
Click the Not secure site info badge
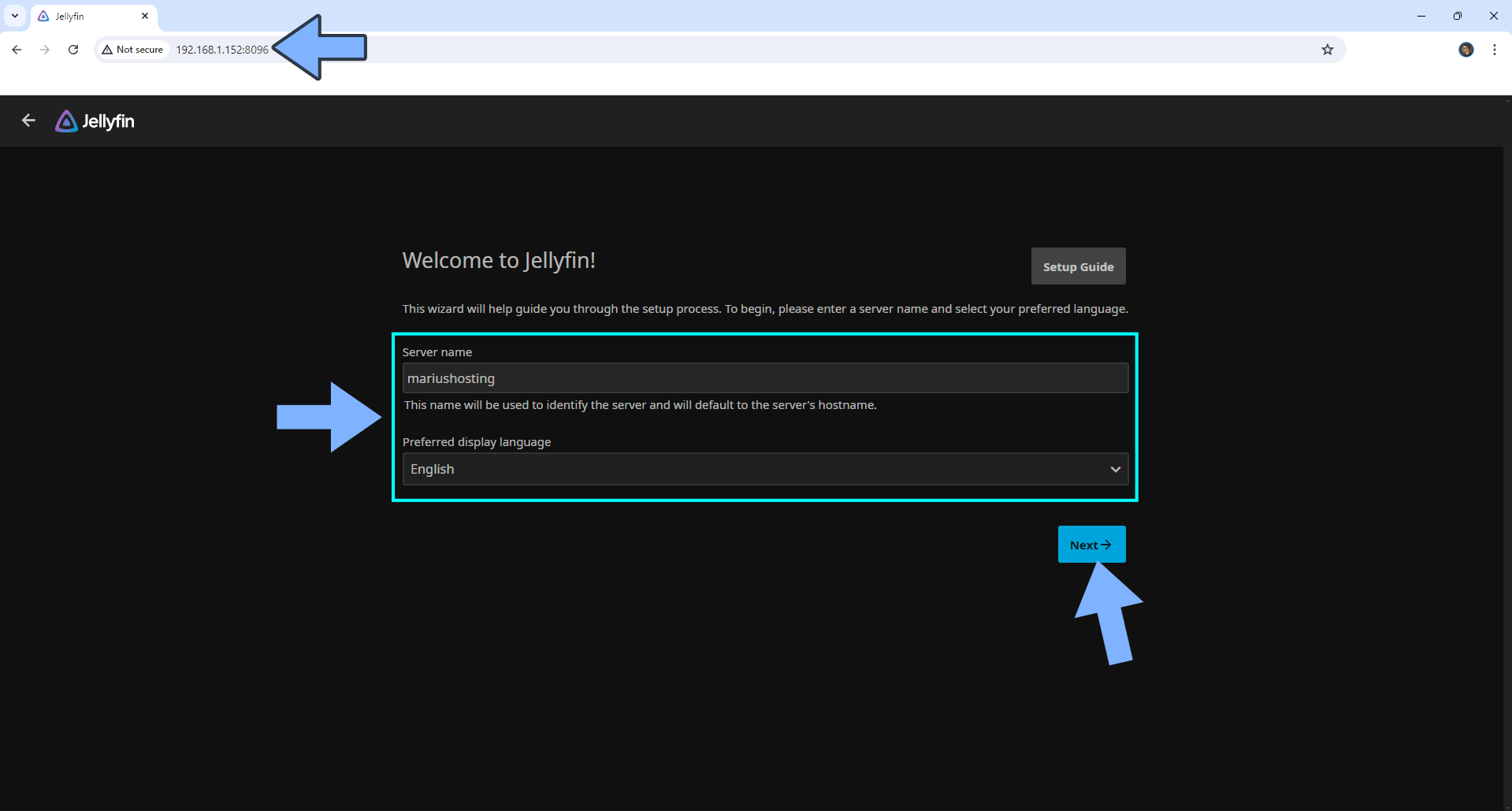point(132,50)
